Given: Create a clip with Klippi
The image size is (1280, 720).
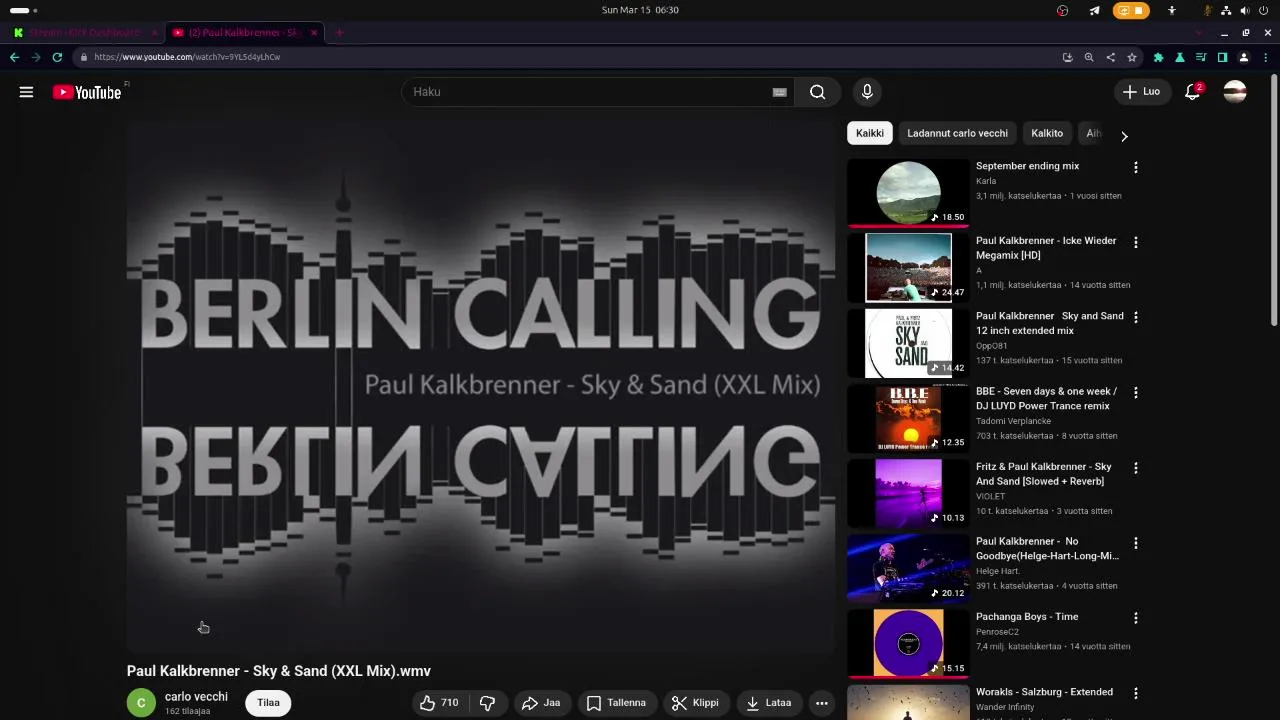Looking at the screenshot, I should click(695, 703).
